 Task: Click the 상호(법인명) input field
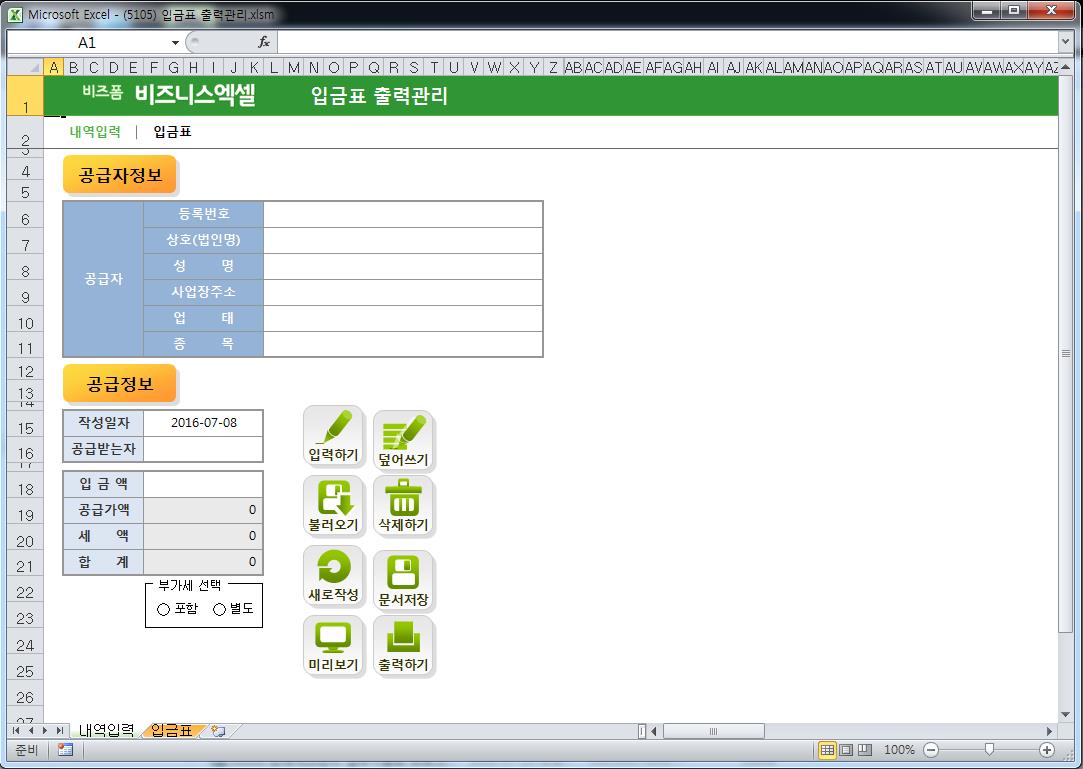pyautogui.click(x=403, y=240)
